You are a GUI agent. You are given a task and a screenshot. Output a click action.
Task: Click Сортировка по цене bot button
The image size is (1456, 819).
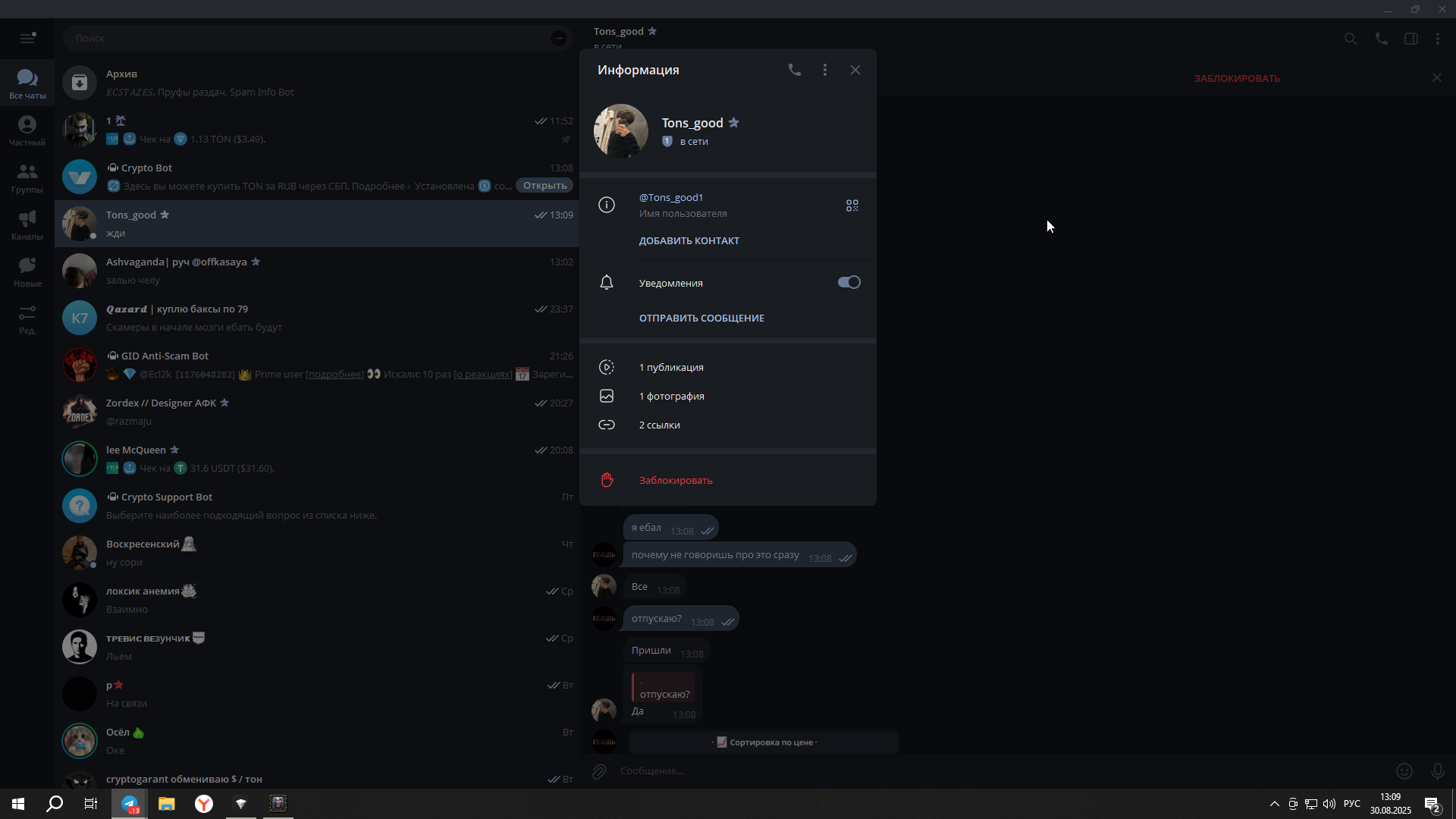tap(764, 742)
